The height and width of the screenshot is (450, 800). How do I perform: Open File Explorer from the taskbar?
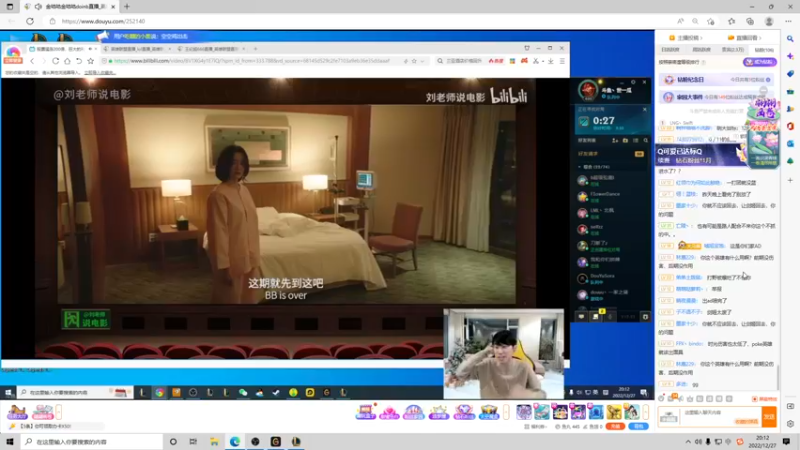[x=214, y=442]
